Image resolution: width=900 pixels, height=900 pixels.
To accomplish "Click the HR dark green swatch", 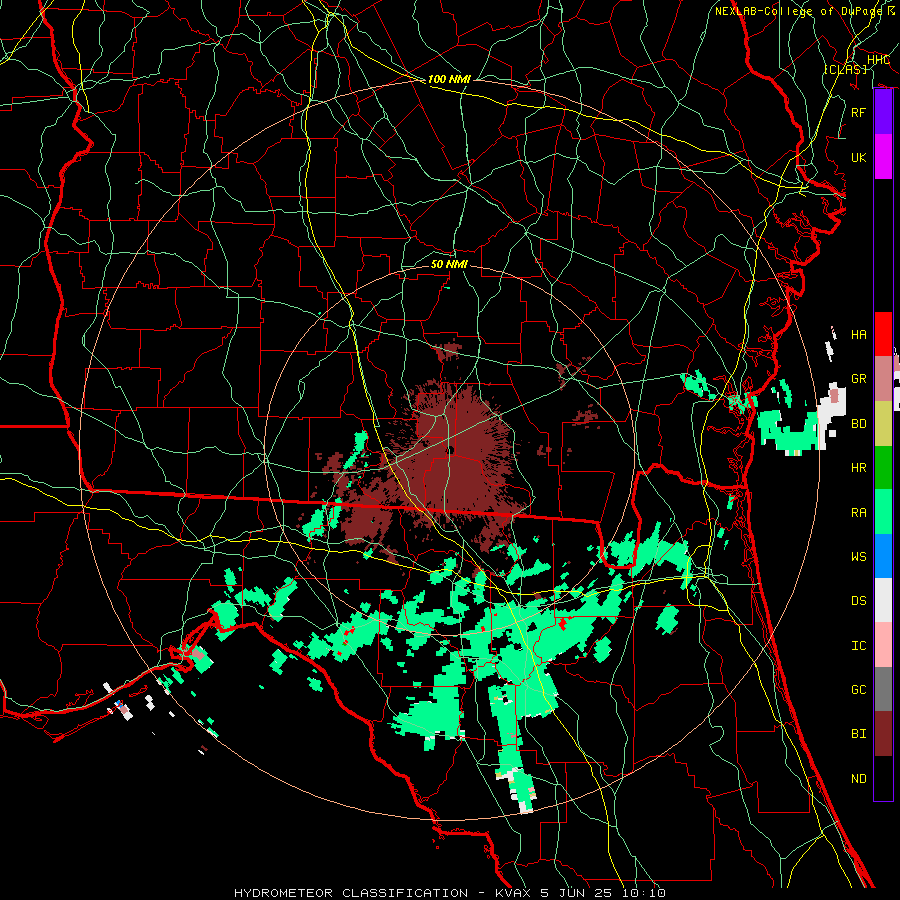I will point(883,468).
